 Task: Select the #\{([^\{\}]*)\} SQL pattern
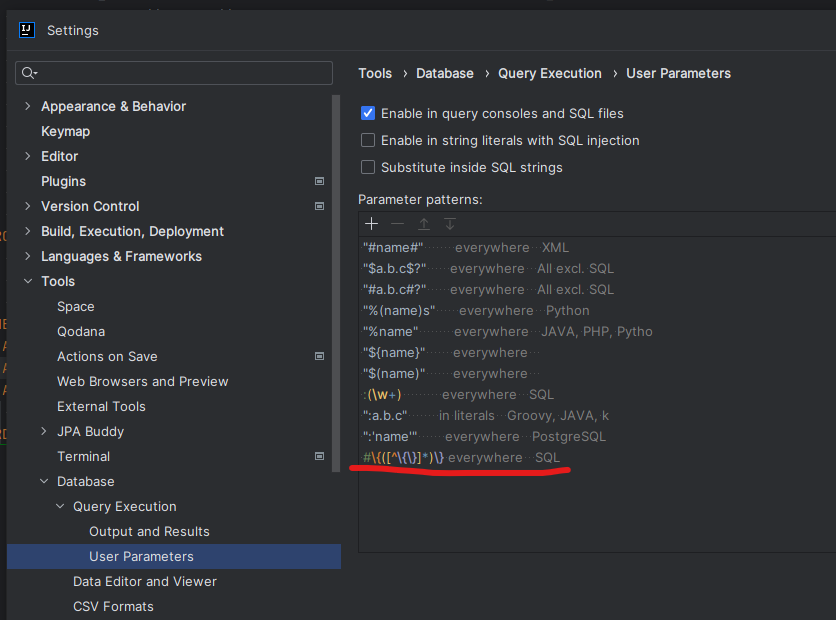tap(597, 458)
